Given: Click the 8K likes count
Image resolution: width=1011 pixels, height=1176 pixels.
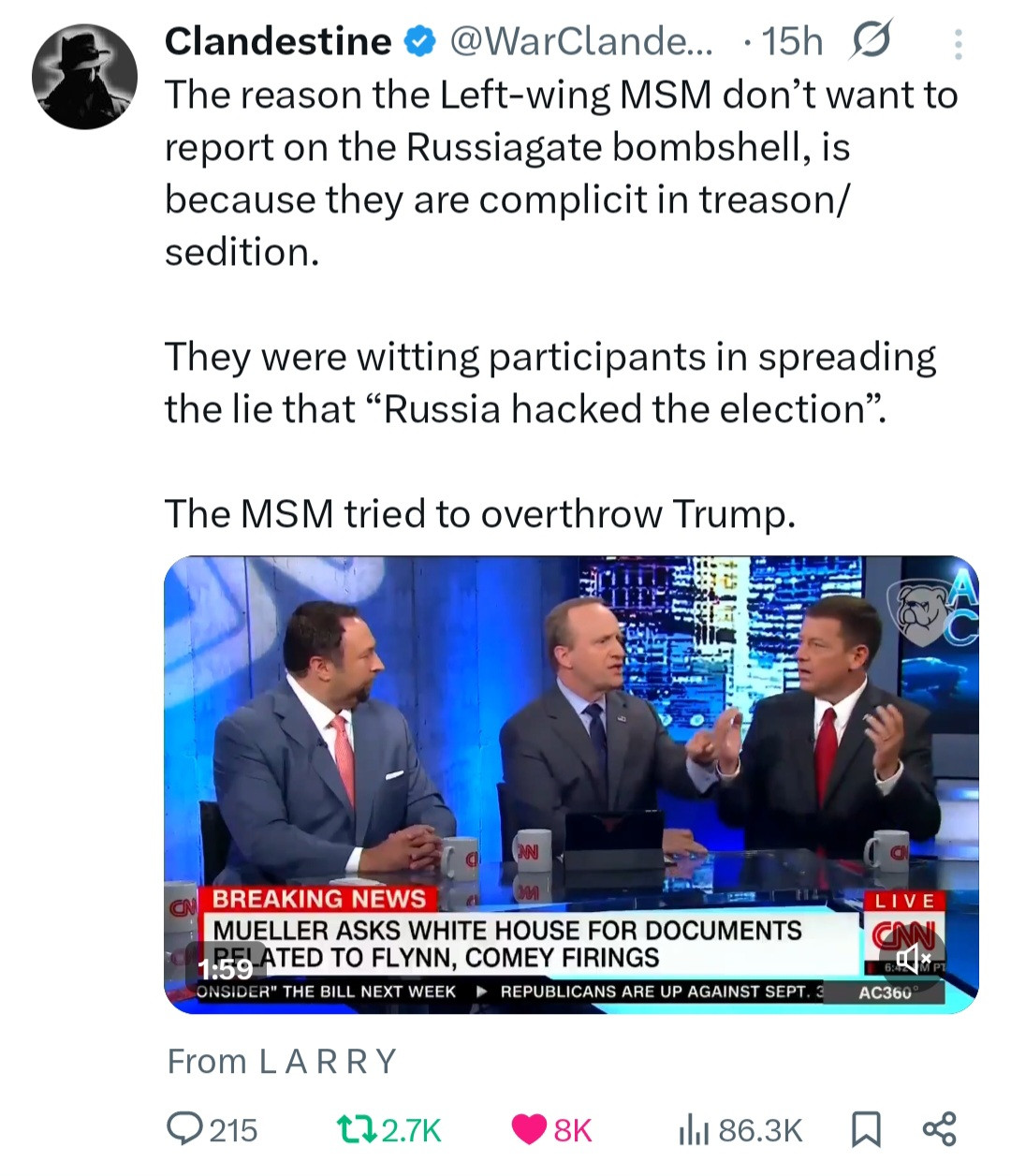Looking at the screenshot, I should (x=573, y=1130).
